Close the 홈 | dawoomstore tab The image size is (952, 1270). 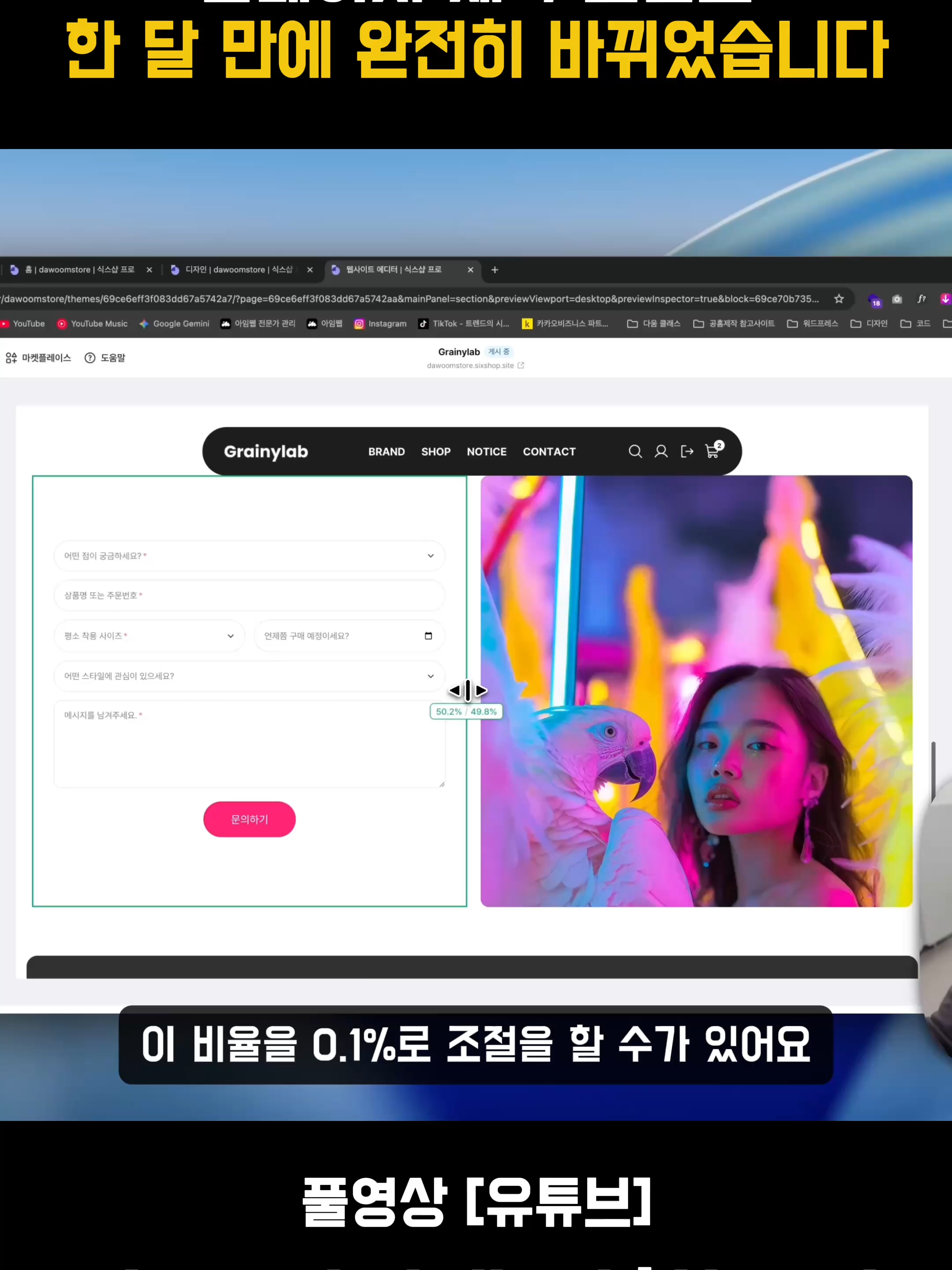(x=149, y=270)
